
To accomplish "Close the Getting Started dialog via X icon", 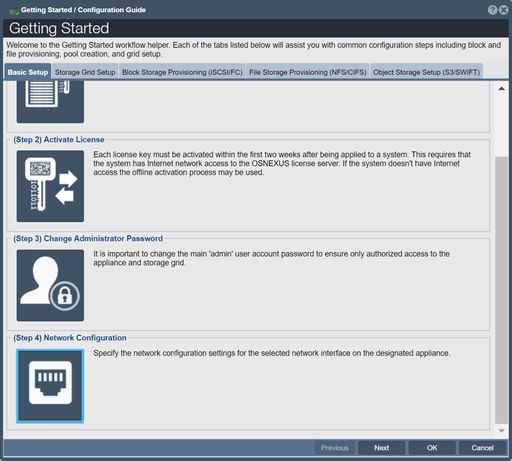I will point(504,10).
